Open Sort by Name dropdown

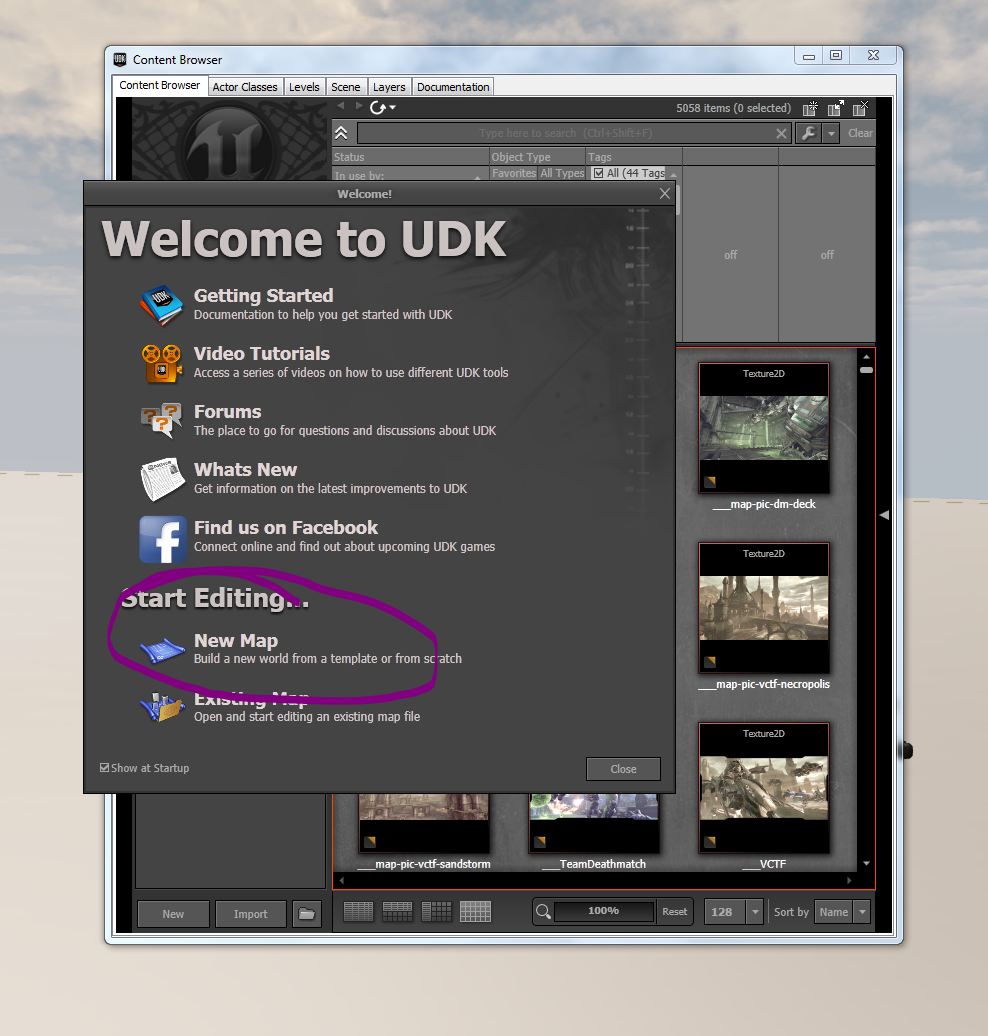(x=862, y=912)
